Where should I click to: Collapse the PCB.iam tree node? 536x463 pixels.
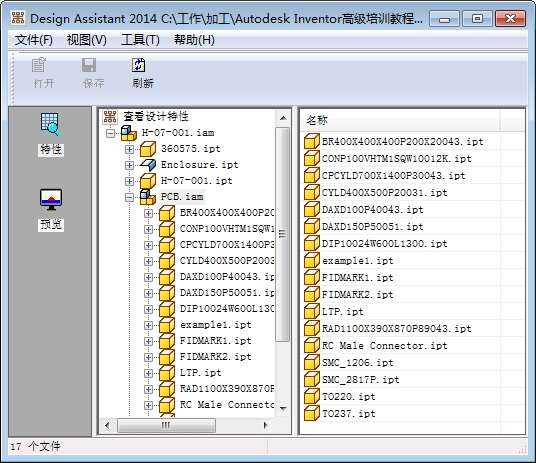pos(129,197)
